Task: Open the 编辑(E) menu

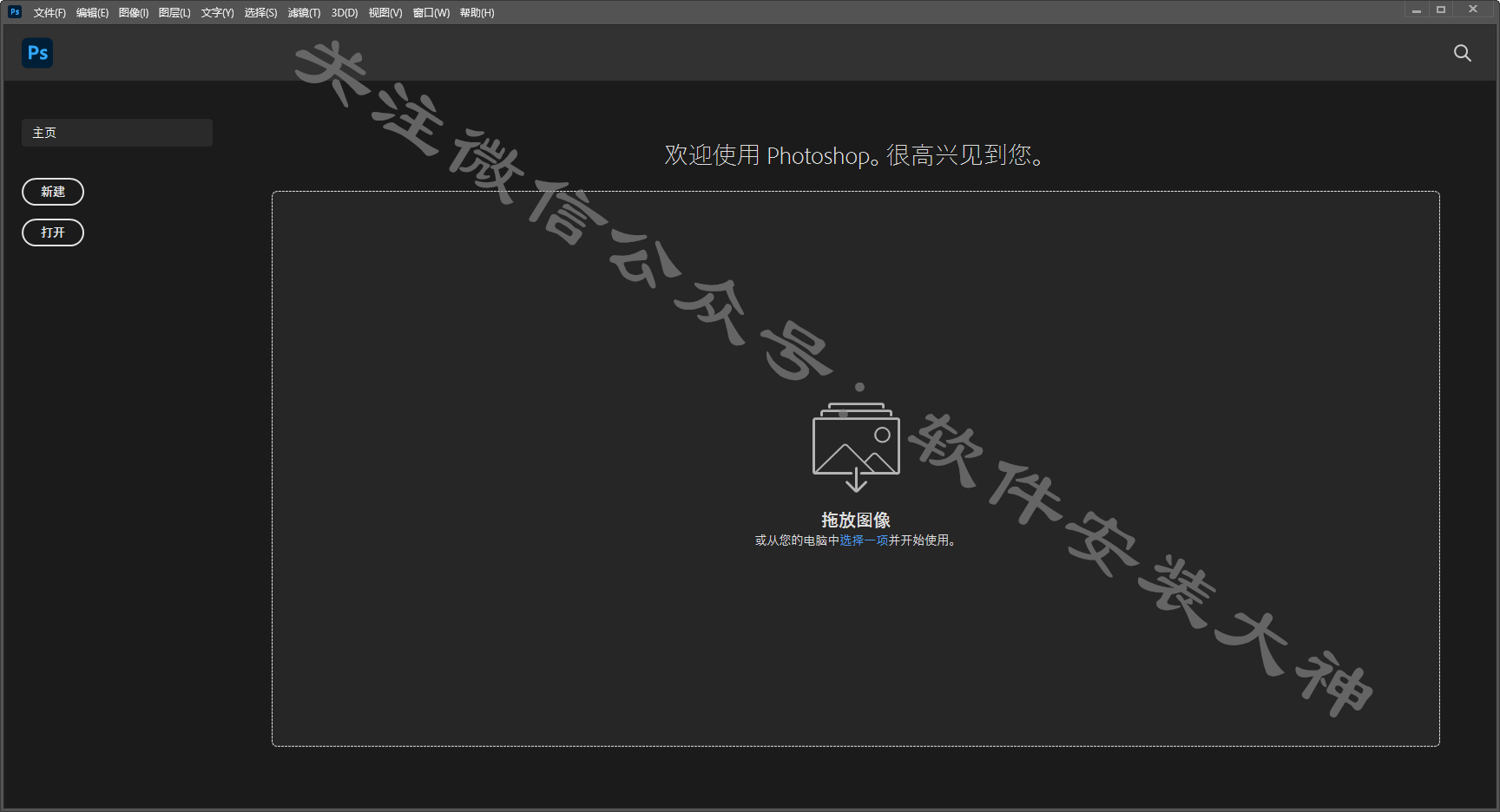Action: (x=92, y=13)
